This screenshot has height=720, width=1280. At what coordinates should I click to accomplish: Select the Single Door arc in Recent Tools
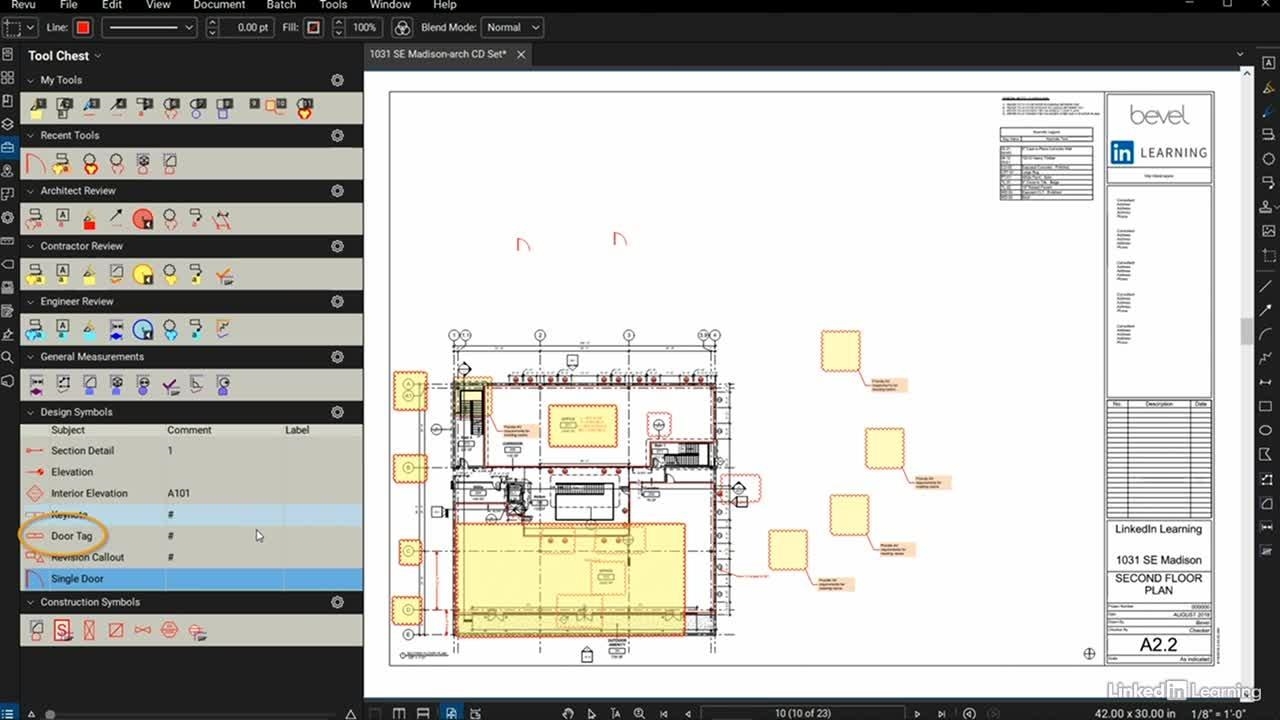36,162
